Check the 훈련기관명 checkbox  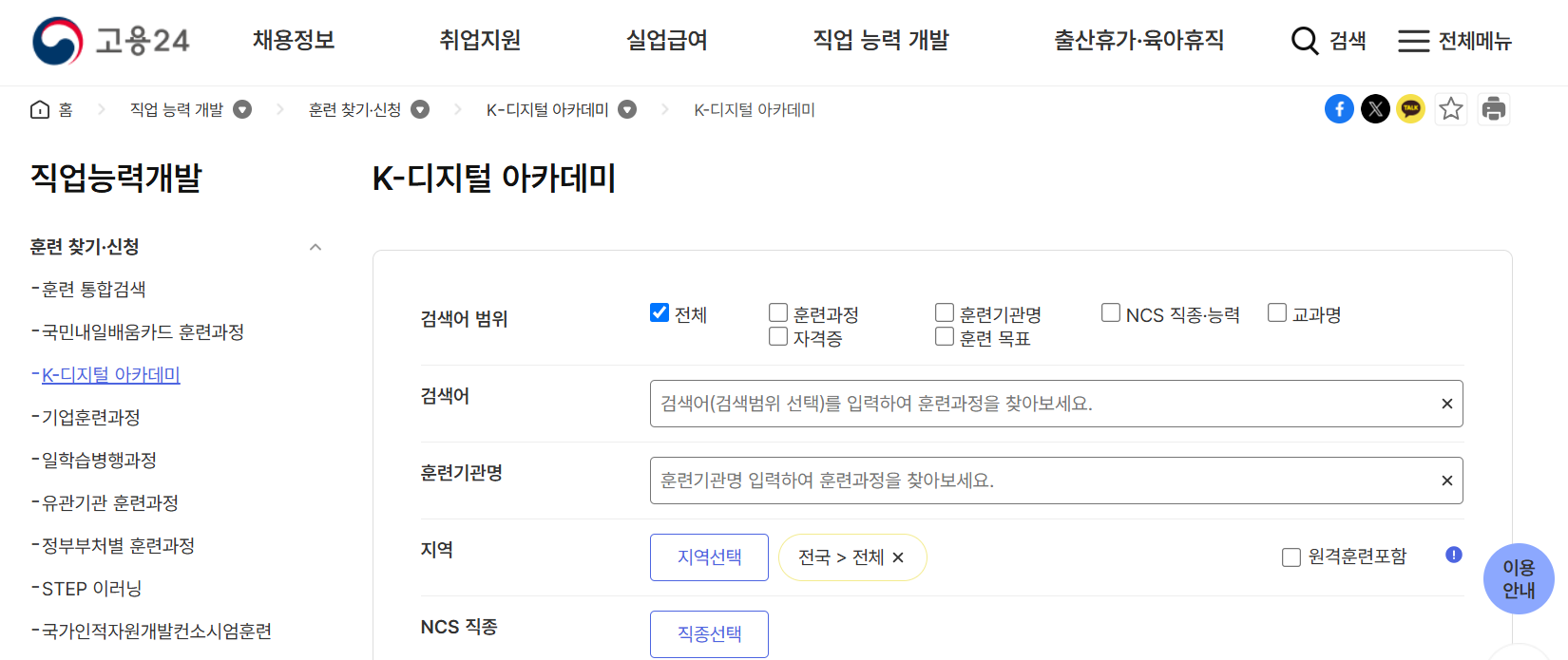click(945, 312)
